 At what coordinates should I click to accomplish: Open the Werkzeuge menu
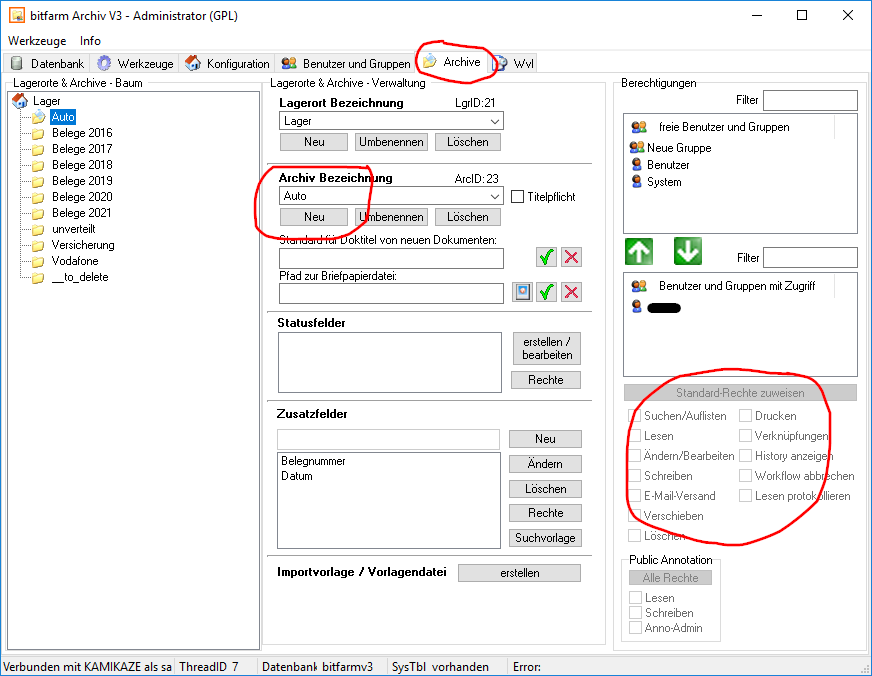[x=37, y=41]
